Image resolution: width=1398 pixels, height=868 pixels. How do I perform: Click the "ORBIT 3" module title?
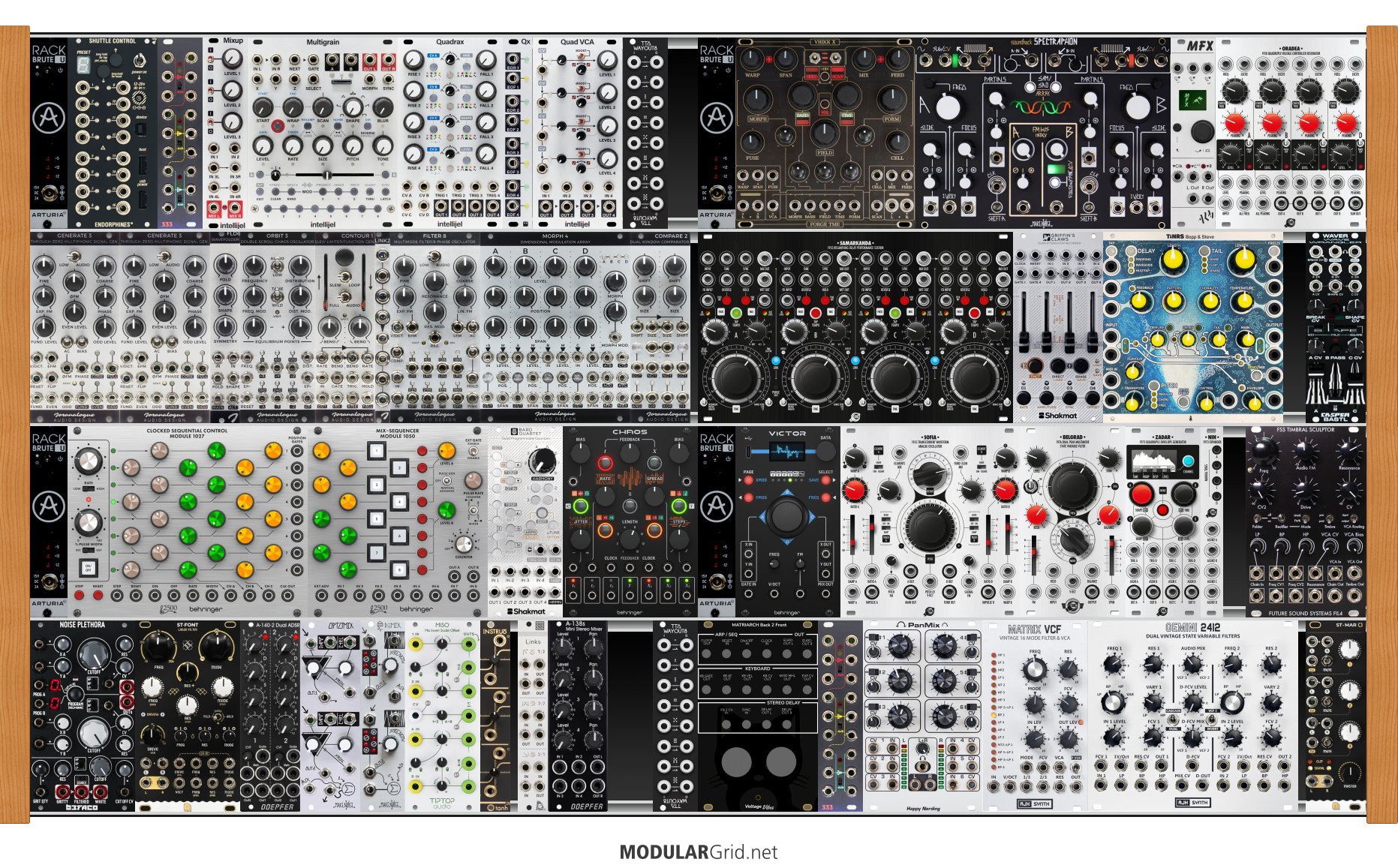pos(277,236)
